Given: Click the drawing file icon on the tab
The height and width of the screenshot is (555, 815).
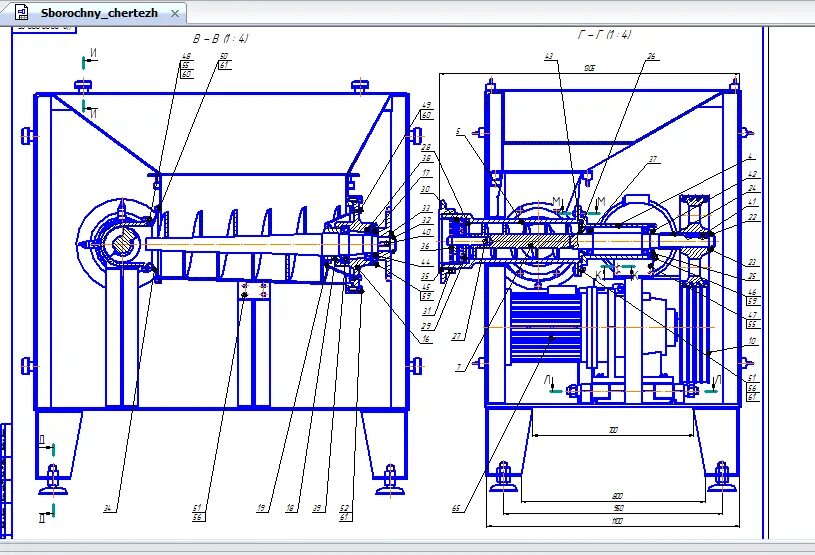Looking at the screenshot, I should point(21,12).
